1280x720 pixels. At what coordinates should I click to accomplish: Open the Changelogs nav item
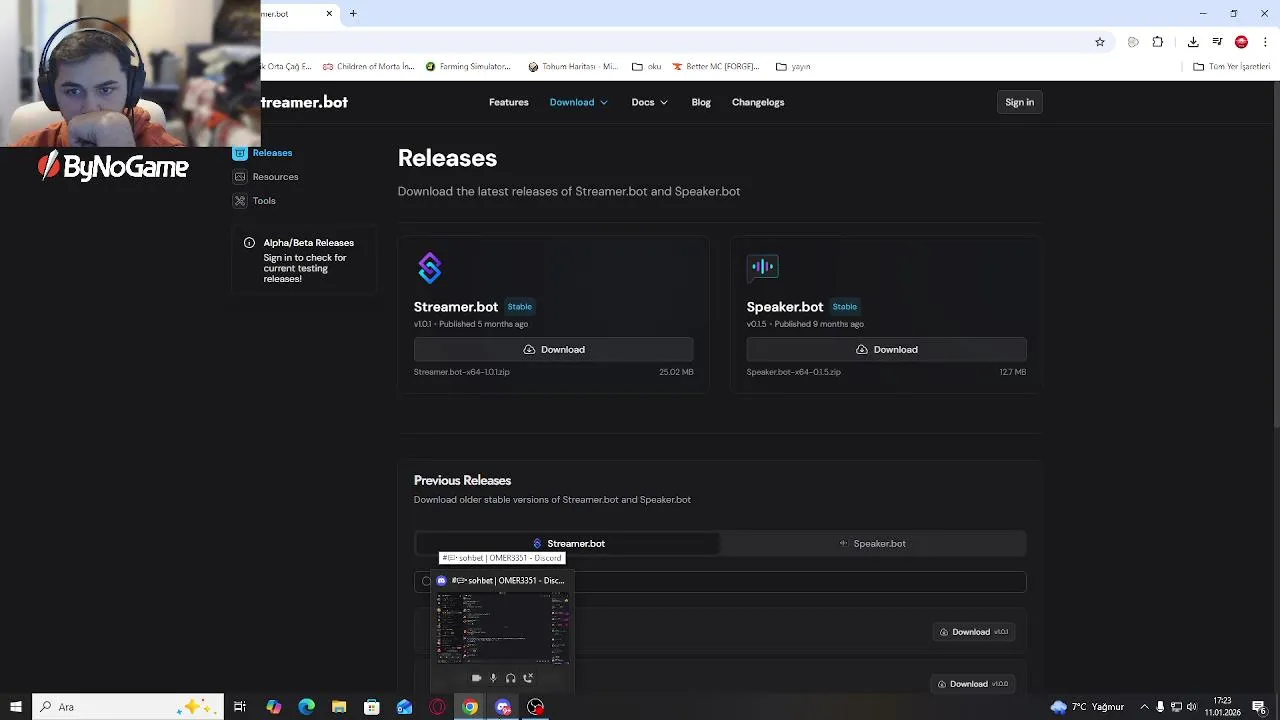[758, 102]
